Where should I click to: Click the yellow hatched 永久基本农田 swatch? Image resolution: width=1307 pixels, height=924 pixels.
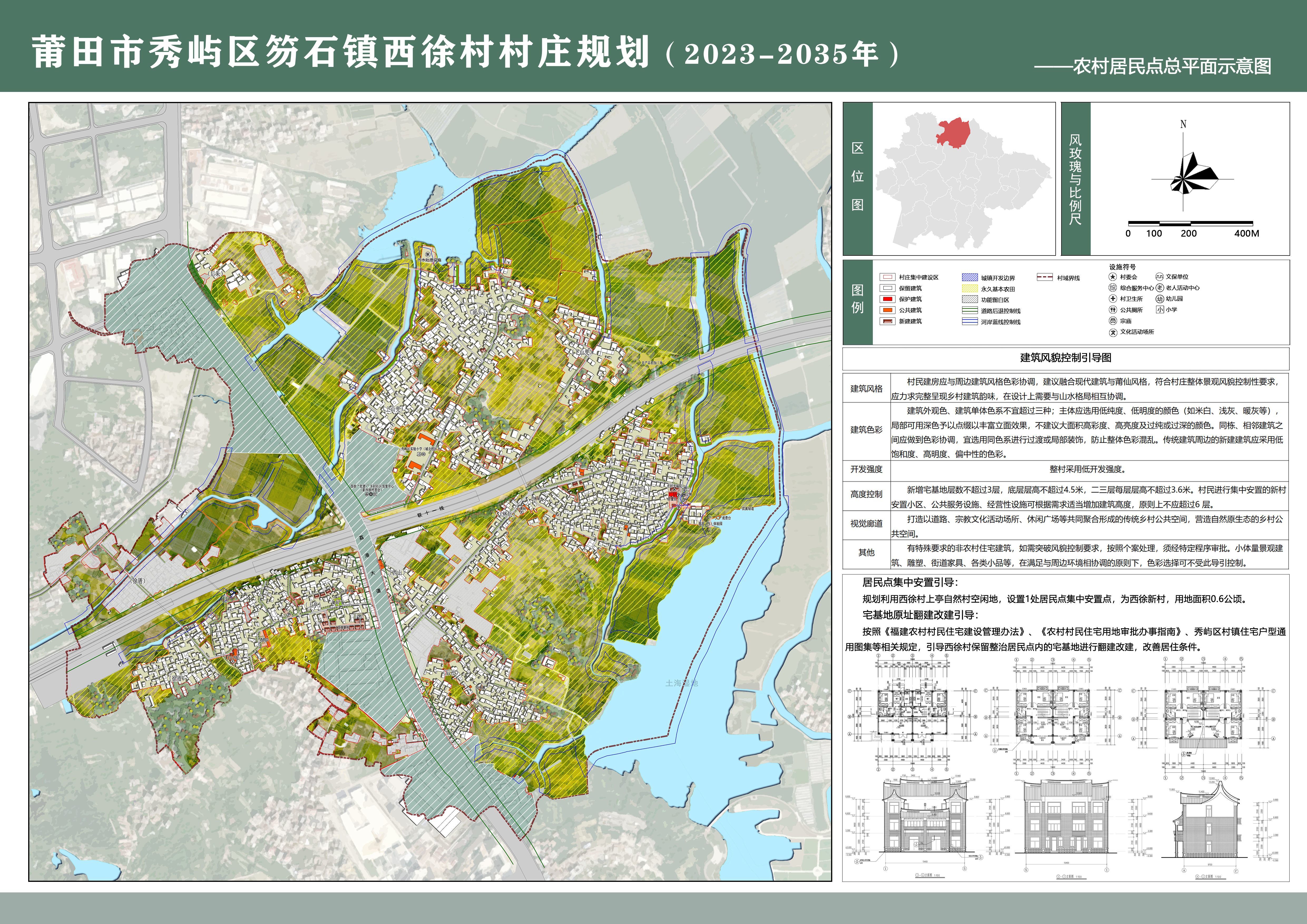click(x=970, y=289)
